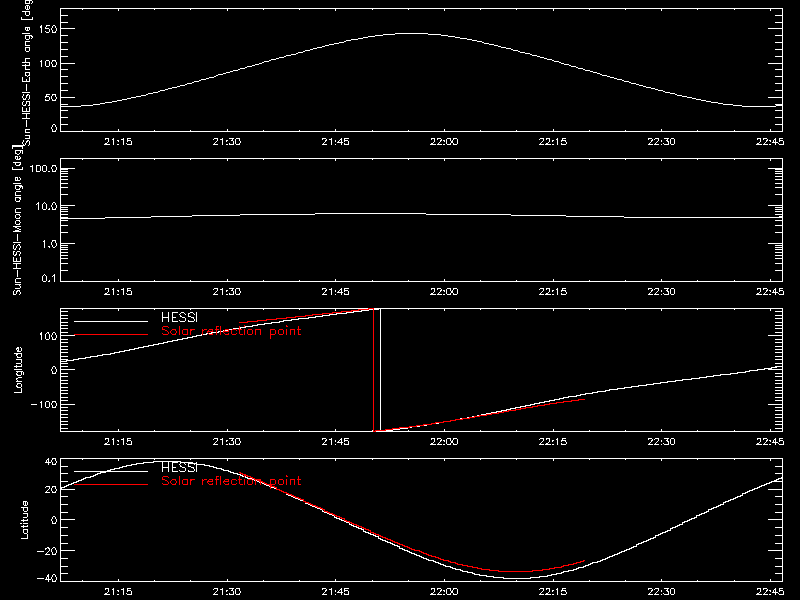
Task: Click the 22:45 time label under the Earth angle plot
Action: point(770,142)
